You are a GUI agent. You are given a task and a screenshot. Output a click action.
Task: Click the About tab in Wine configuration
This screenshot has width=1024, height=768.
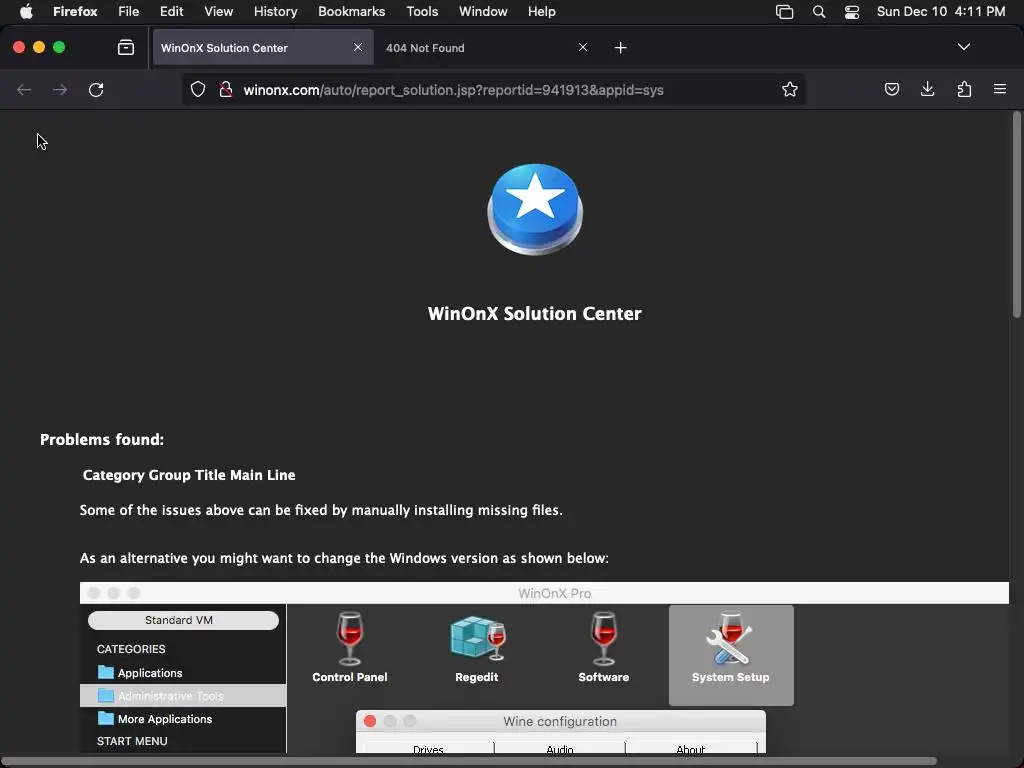coord(691,748)
